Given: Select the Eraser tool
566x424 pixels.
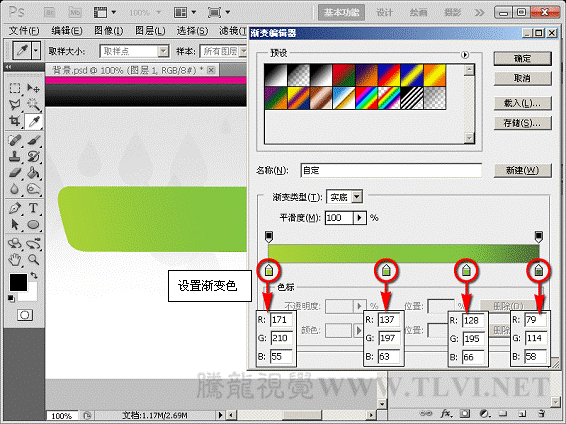Looking at the screenshot, I should pyautogui.click(x=15, y=172).
